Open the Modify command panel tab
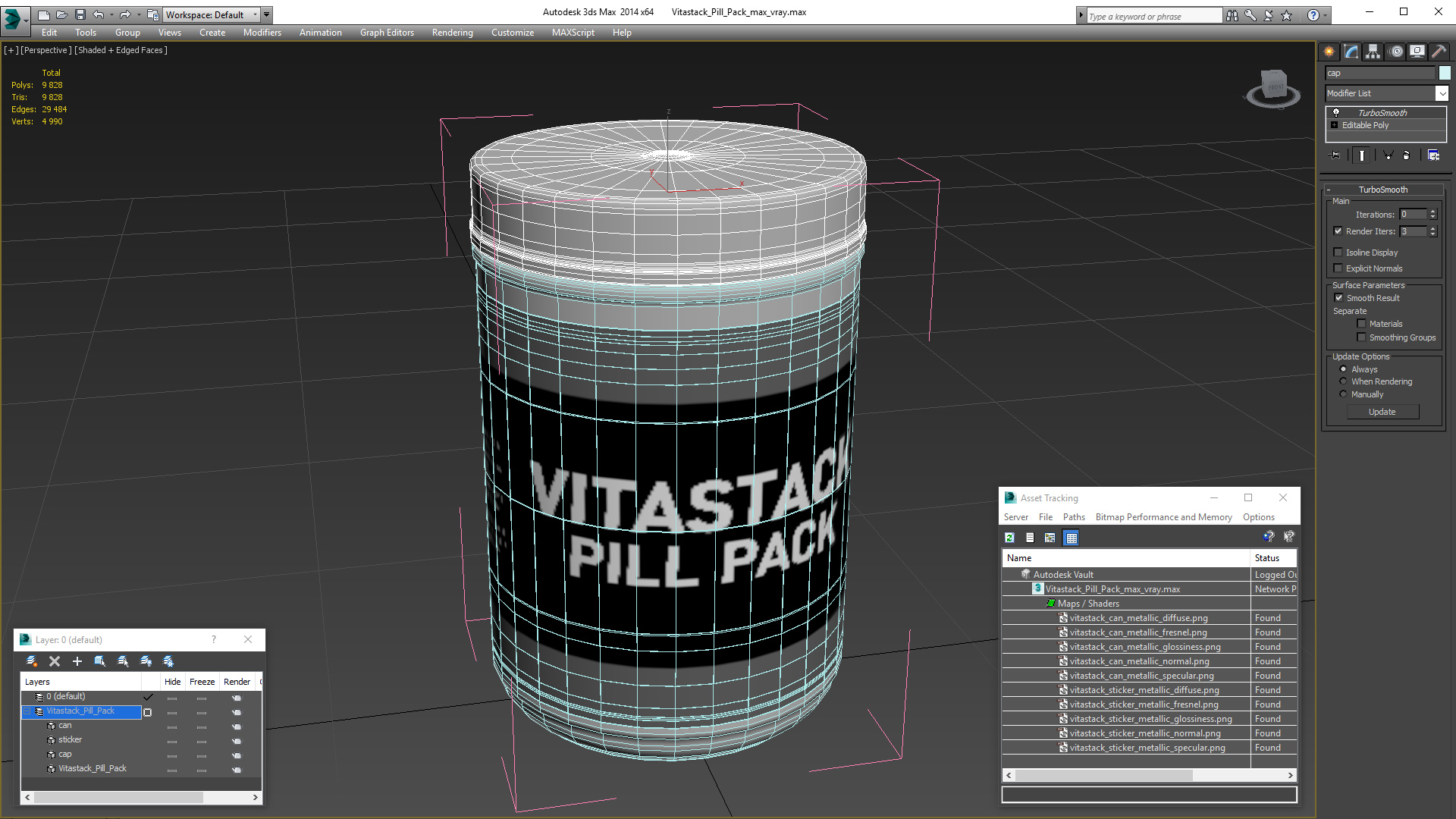Viewport: 1456px width, 819px height. coord(1351,52)
